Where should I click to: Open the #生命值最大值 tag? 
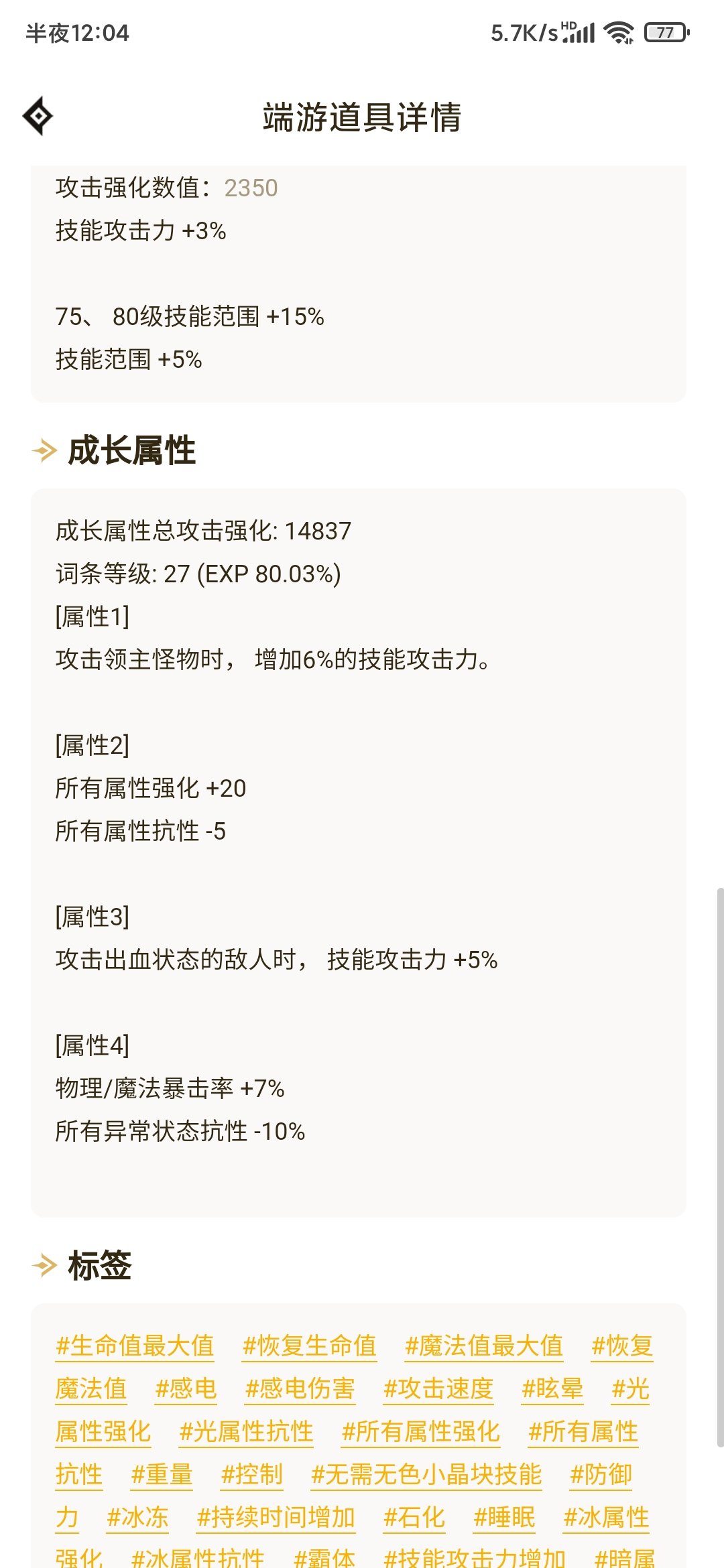click(135, 1346)
